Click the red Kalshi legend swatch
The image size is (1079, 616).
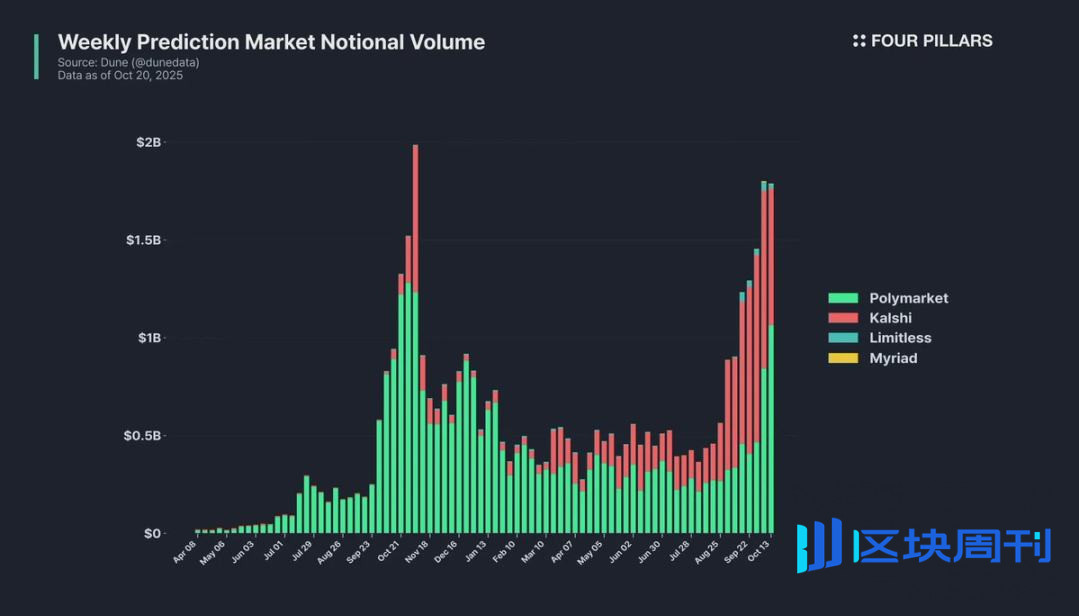pos(843,318)
